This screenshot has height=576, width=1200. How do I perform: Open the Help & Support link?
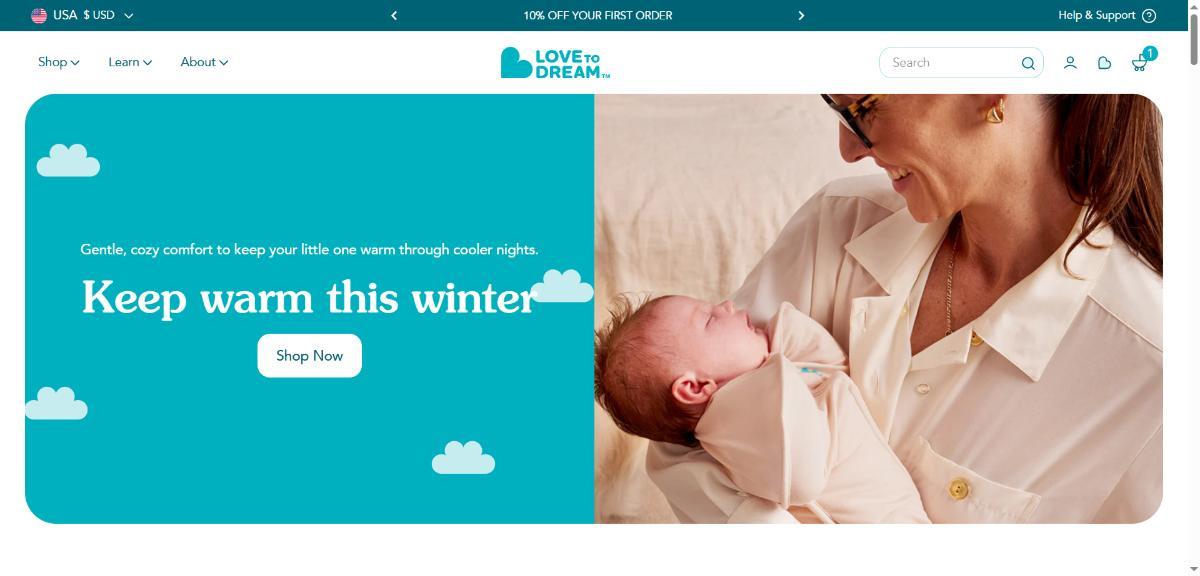click(1097, 15)
